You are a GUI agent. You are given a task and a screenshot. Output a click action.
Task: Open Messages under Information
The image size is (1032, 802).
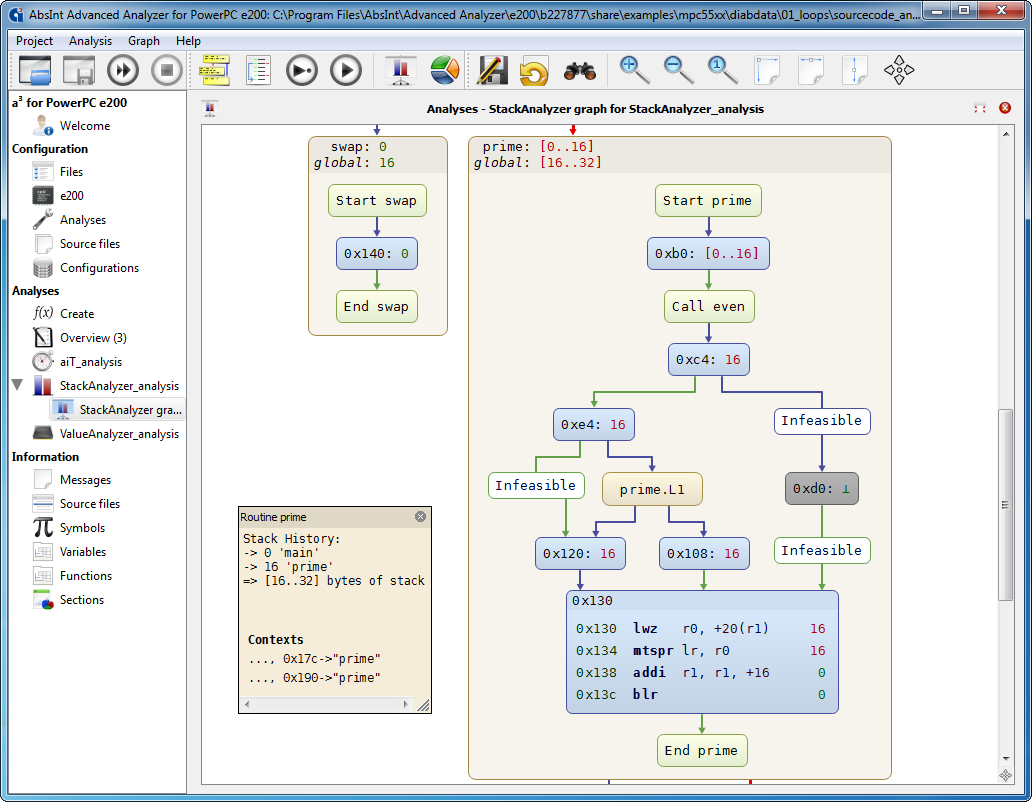86,480
